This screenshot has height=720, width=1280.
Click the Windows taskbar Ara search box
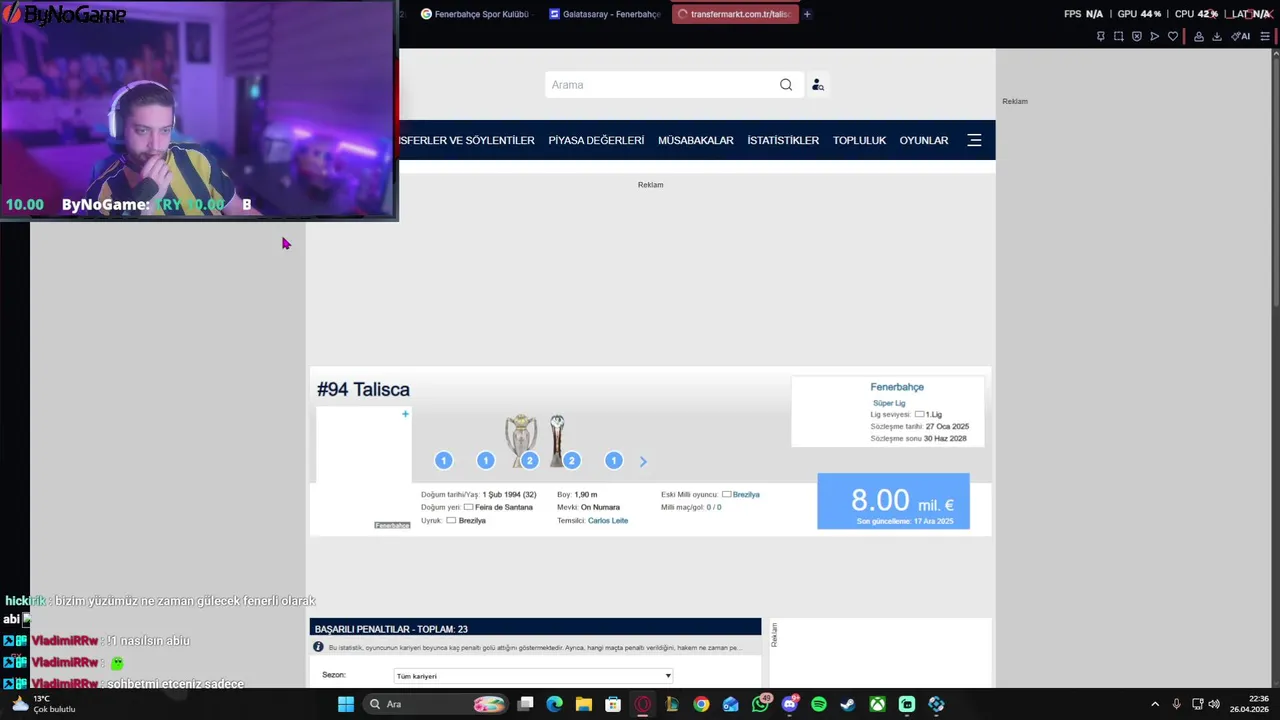pos(435,704)
